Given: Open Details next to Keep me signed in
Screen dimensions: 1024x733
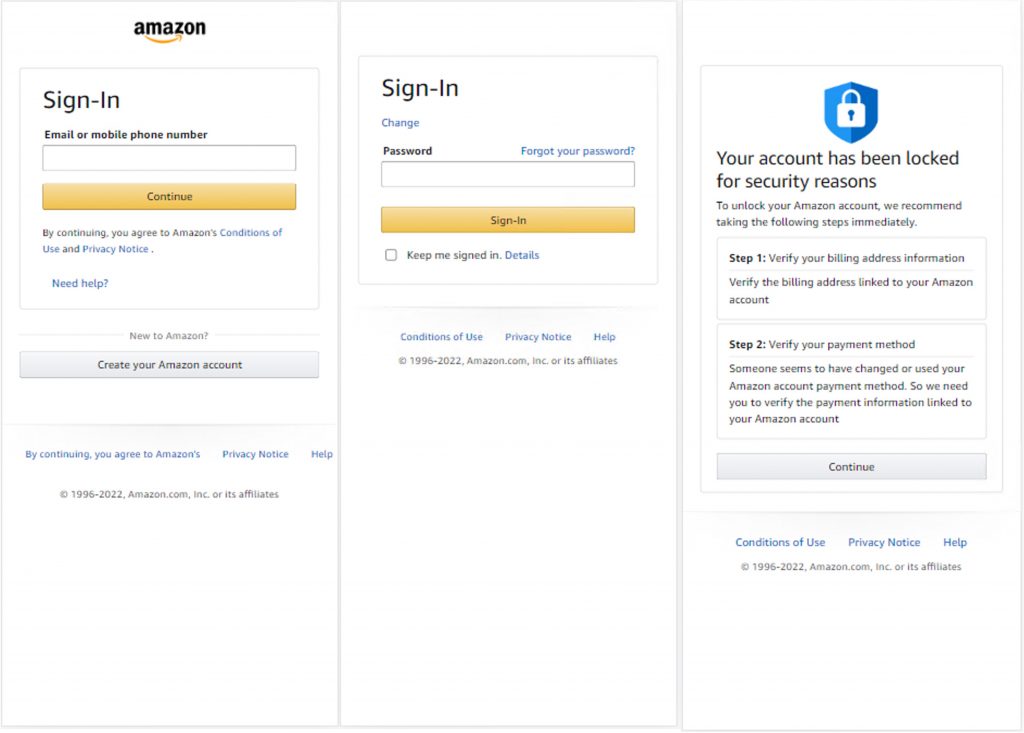Looking at the screenshot, I should click(522, 255).
